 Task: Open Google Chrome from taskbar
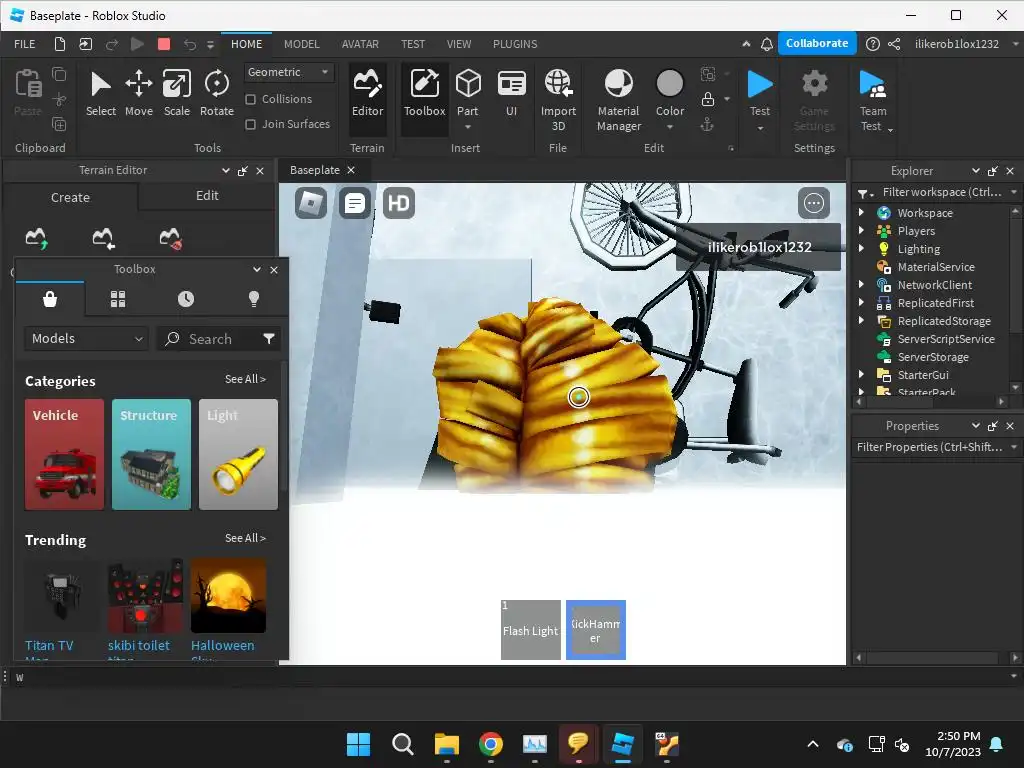click(490, 744)
